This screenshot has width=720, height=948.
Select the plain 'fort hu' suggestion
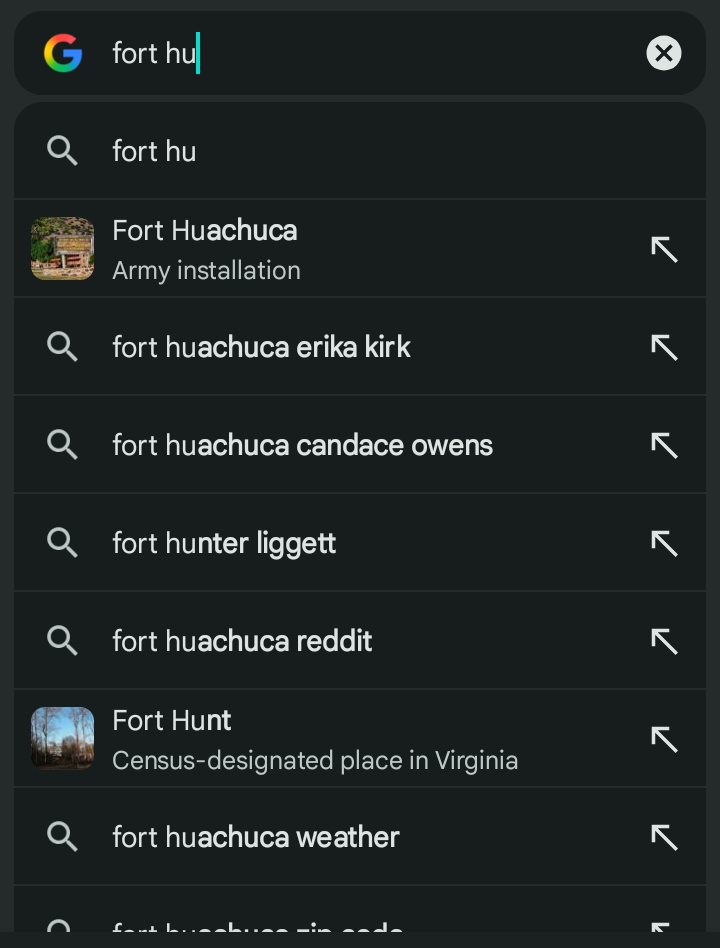[x=154, y=151]
